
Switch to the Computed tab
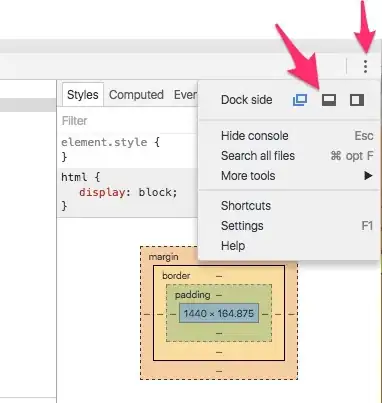pos(136,95)
